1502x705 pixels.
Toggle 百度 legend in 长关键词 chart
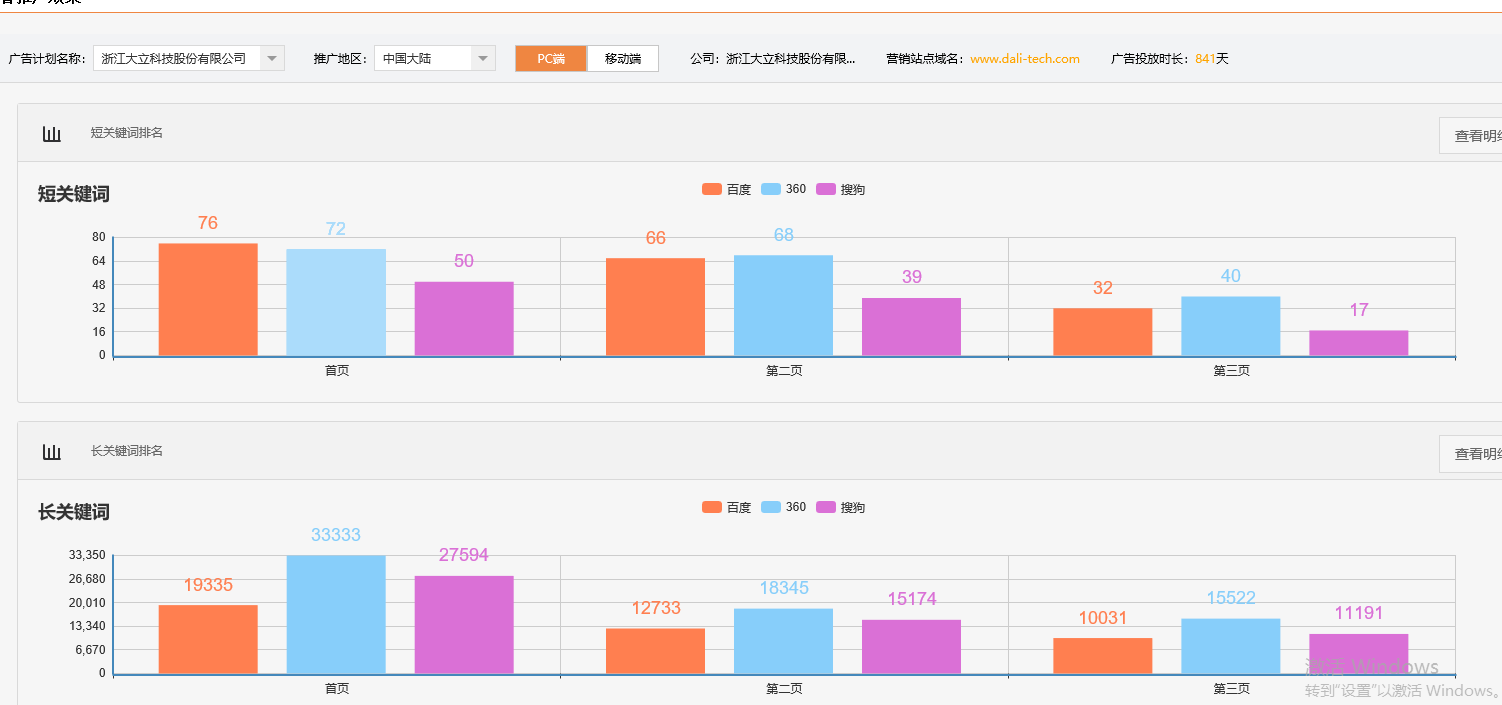point(727,508)
